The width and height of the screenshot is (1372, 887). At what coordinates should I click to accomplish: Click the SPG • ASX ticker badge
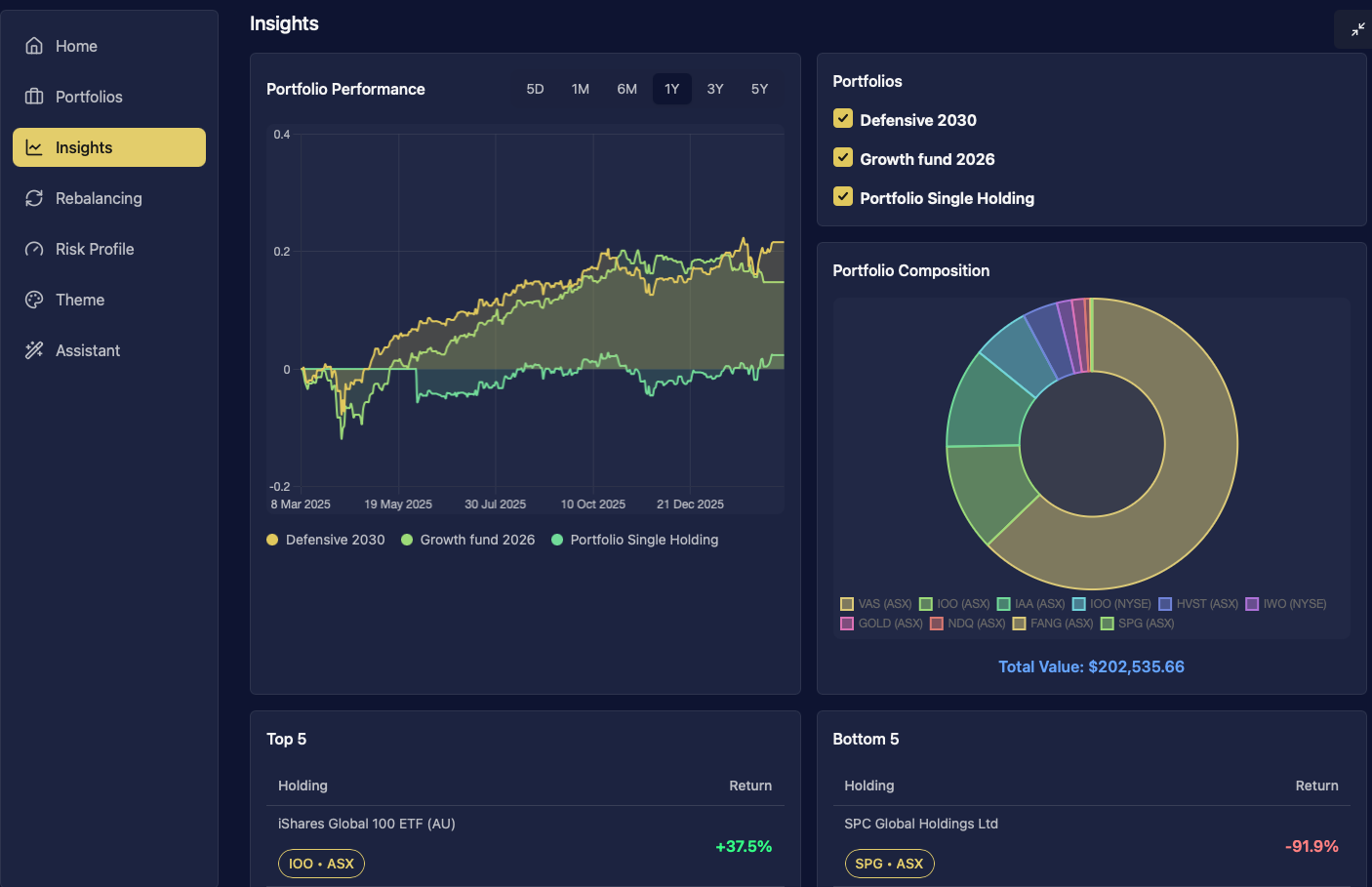[889, 864]
